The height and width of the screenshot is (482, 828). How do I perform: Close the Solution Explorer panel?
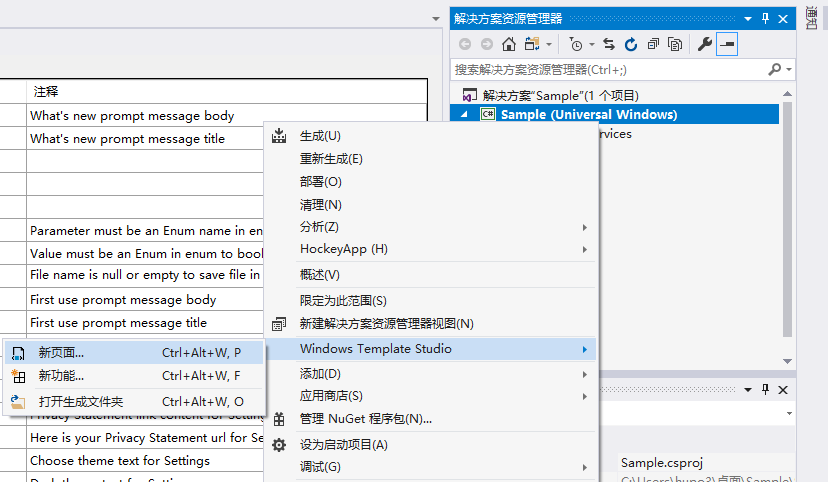[783, 19]
